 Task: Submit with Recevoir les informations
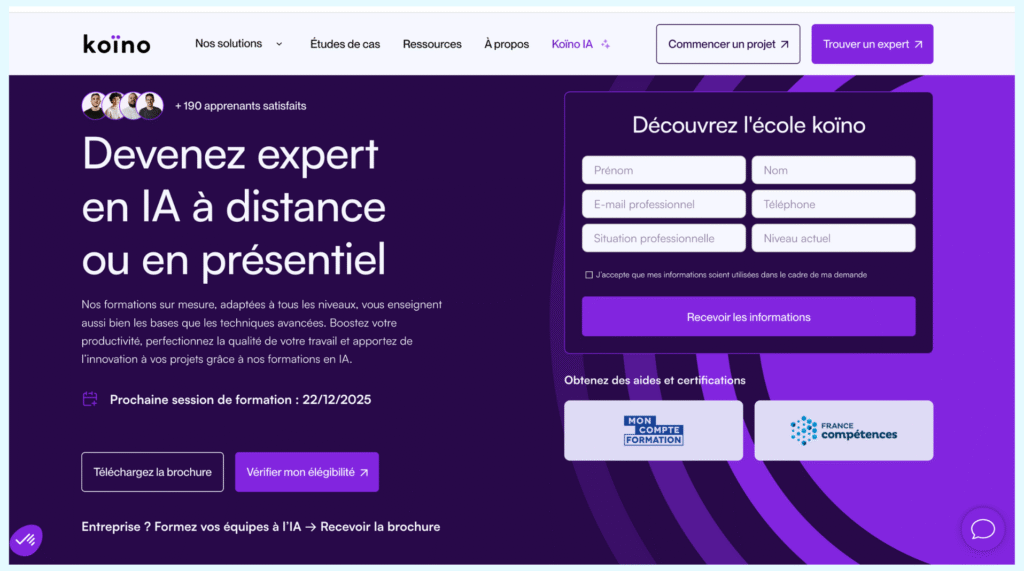click(x=748, y=317)
